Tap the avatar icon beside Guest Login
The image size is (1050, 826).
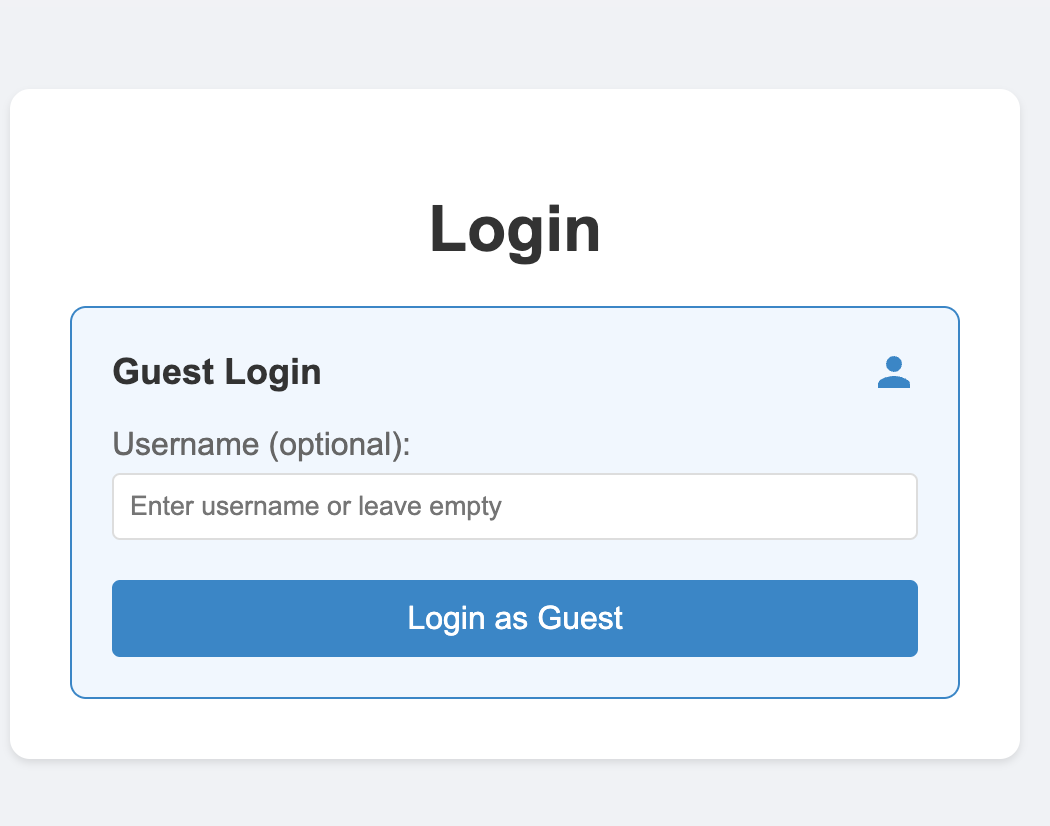(x=893, y=372)
